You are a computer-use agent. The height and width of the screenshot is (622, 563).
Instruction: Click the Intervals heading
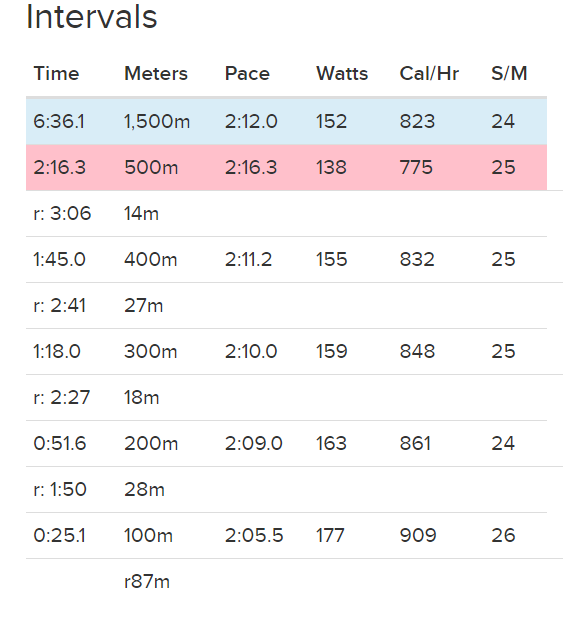coord(92,17)
